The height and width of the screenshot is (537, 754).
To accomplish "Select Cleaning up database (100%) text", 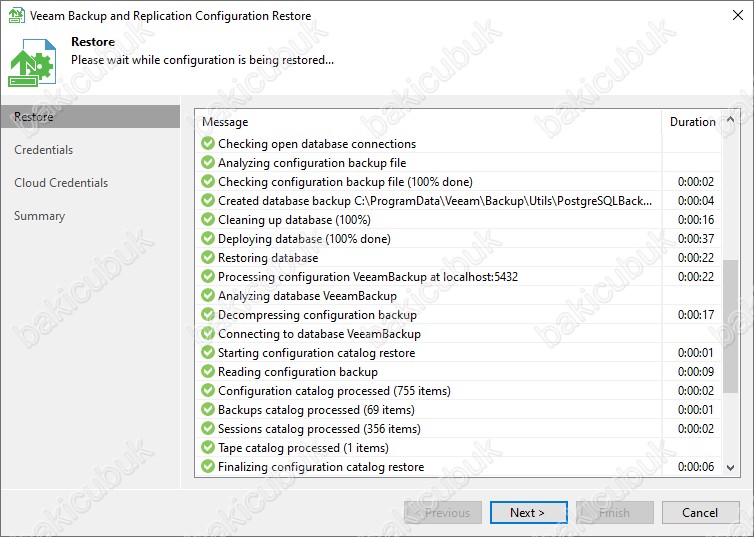I will [x=294, y=220].
